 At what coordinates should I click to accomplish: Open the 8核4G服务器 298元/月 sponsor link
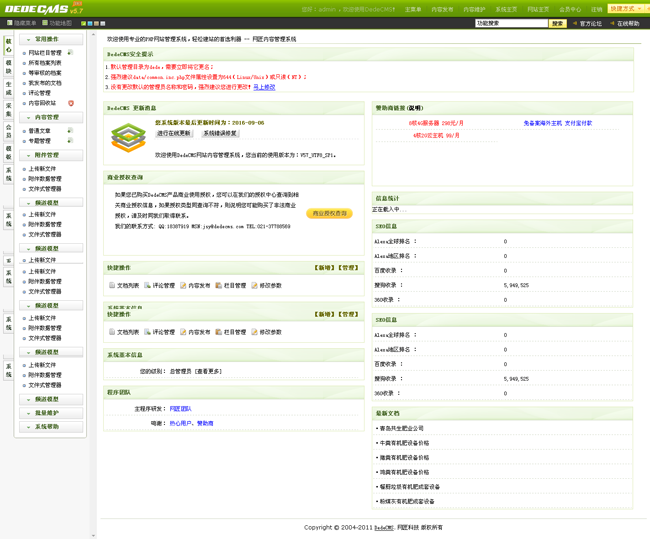[x=436, y=123]
